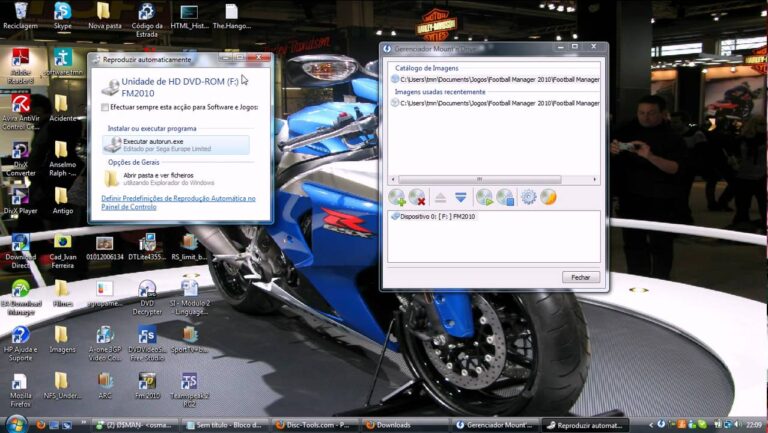Click the add image disc icon in Mount'n'Drive toolbar
768x433 pixels.
pyautogui.click(x=397, y=197)
